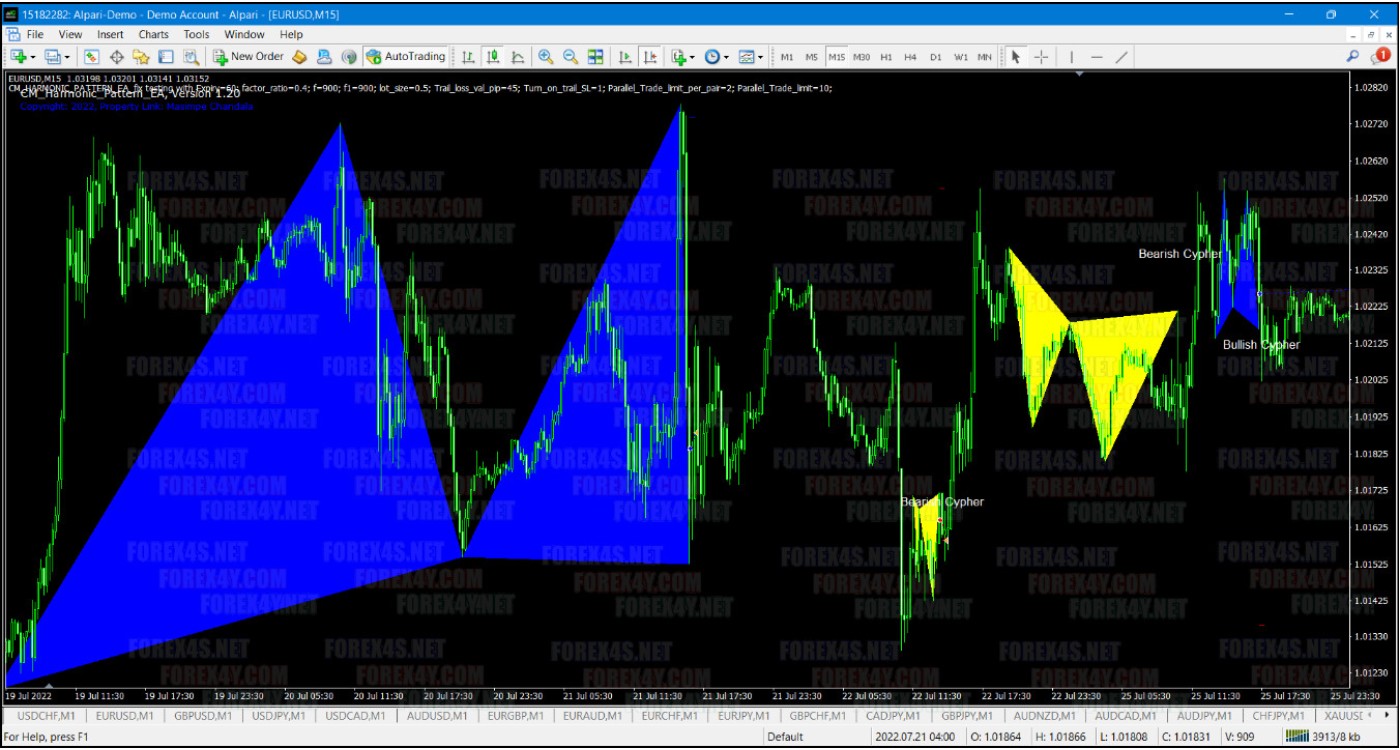Tile windows with the grid icon
The width and height of the screenshot is (1400, 750).
tap(595, 57)
